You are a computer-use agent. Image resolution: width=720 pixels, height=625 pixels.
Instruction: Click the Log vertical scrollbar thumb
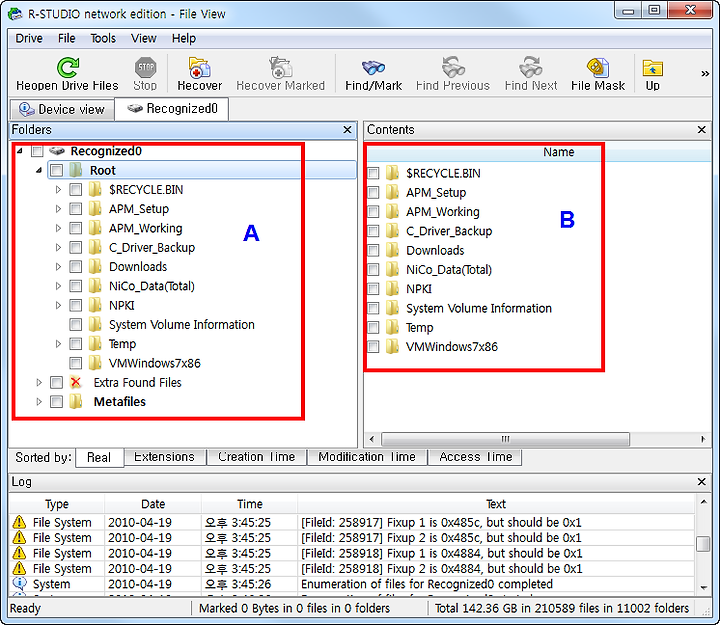[703, 544]
